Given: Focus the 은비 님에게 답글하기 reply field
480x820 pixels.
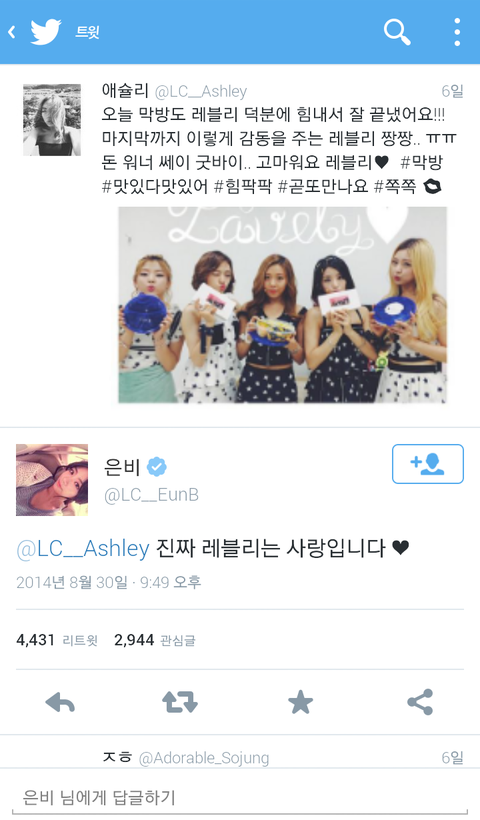Looking at the screenshot, I should point(240,798).
